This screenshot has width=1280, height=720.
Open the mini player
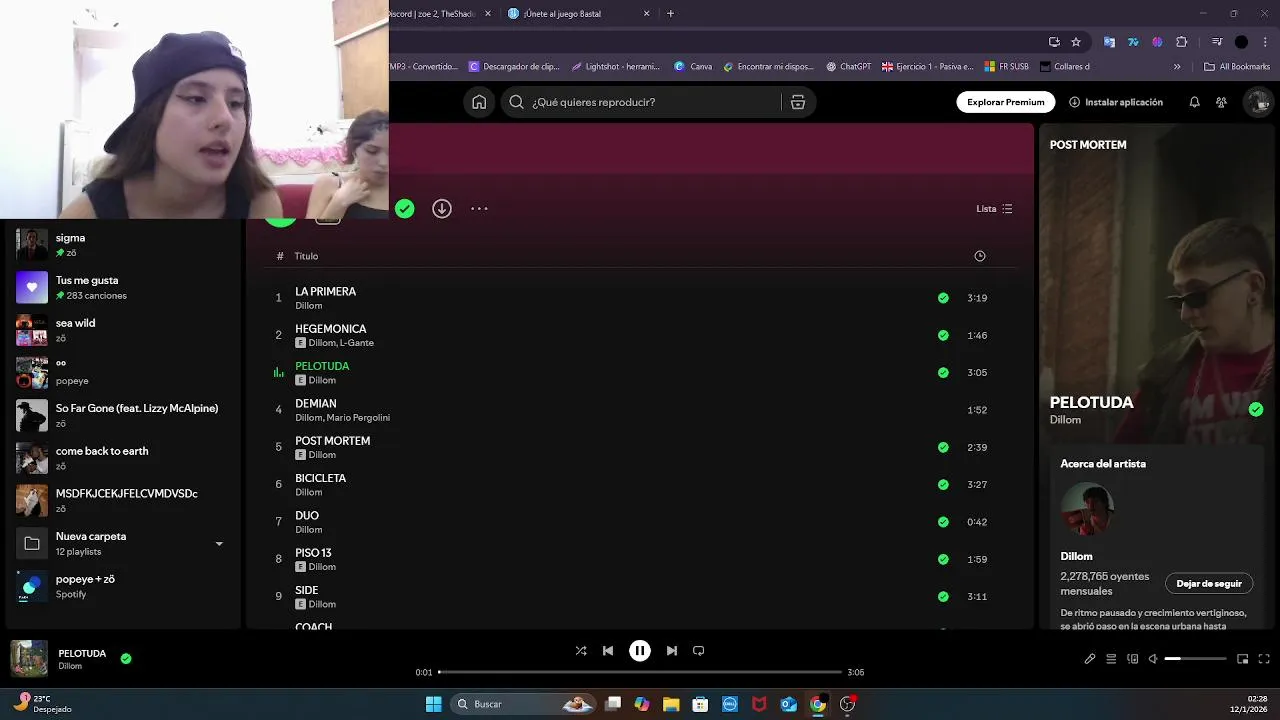click(x=1243, y=659)
